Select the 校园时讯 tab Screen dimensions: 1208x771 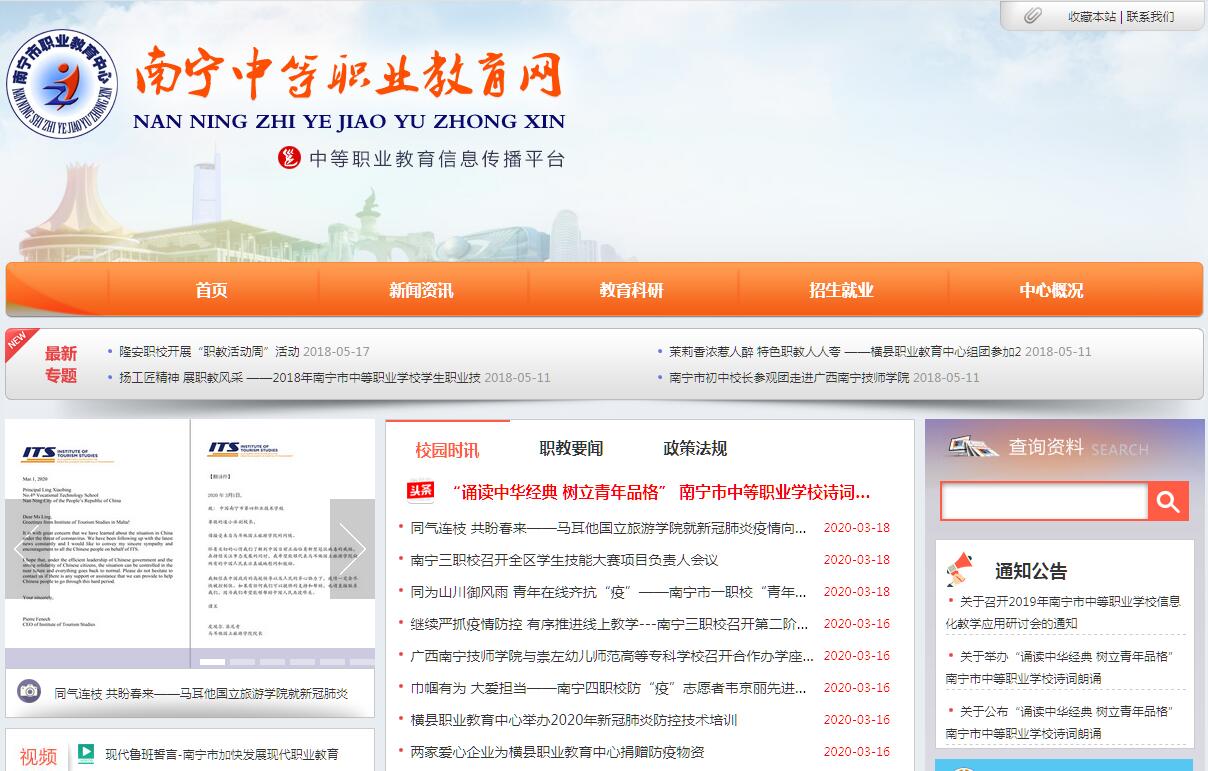tap(447, 449)
